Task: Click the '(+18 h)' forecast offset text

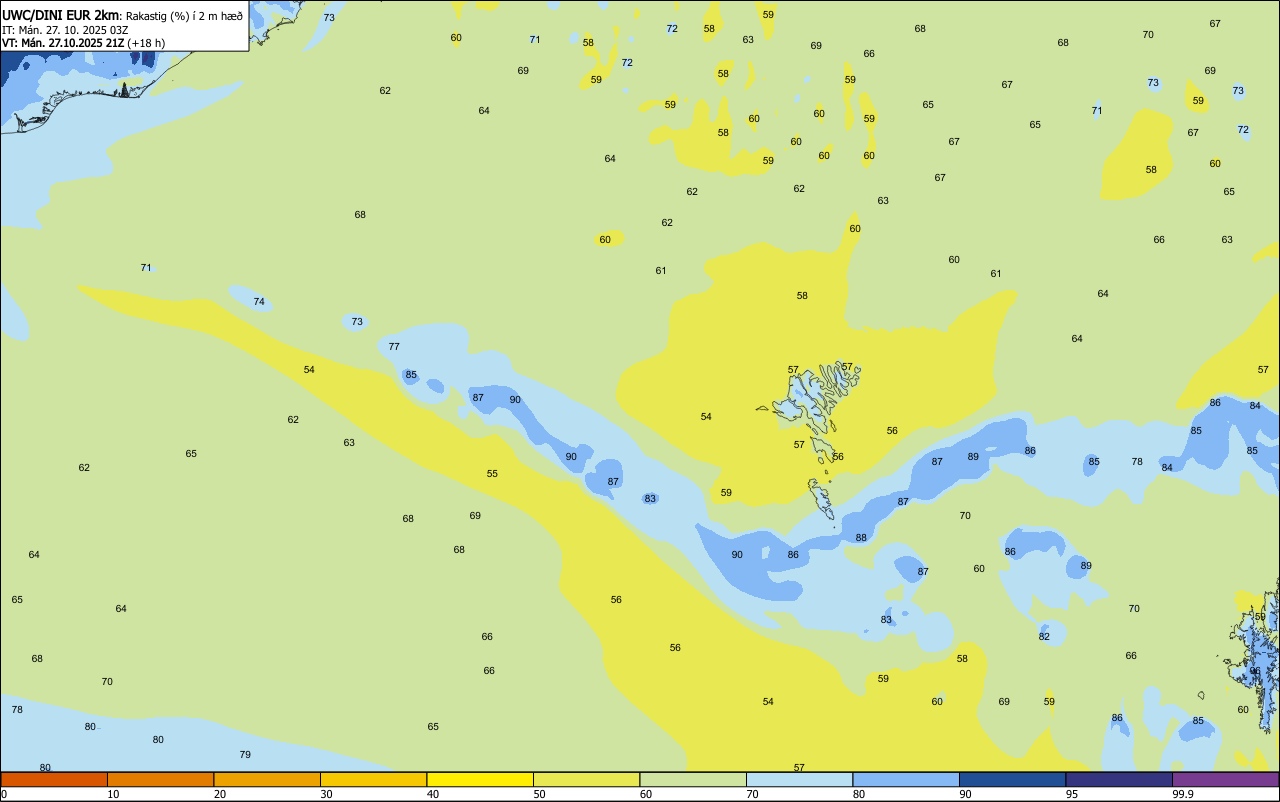Action: coord(146,43)
